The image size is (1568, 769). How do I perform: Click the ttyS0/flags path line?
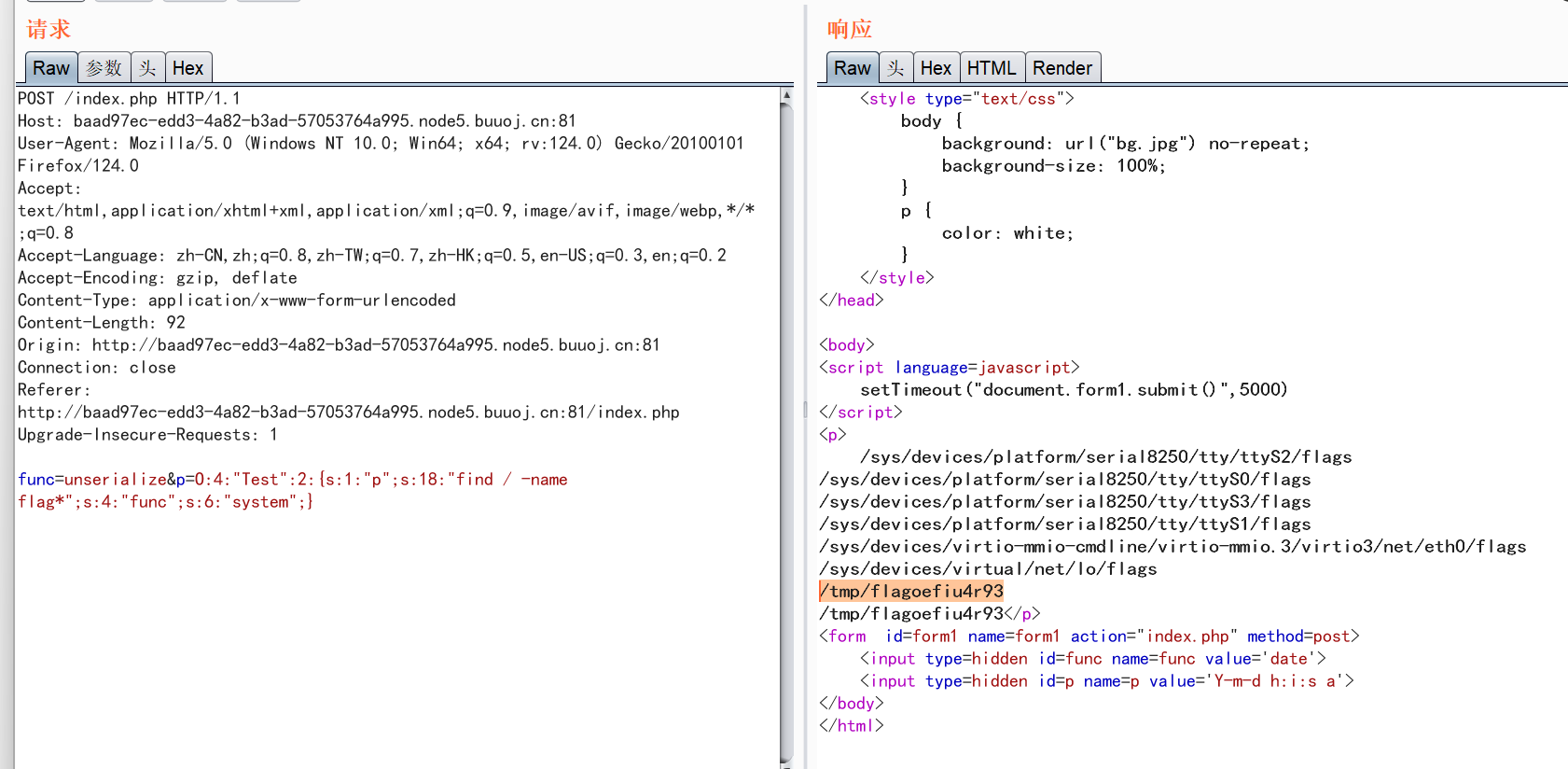pos(1065,479)
